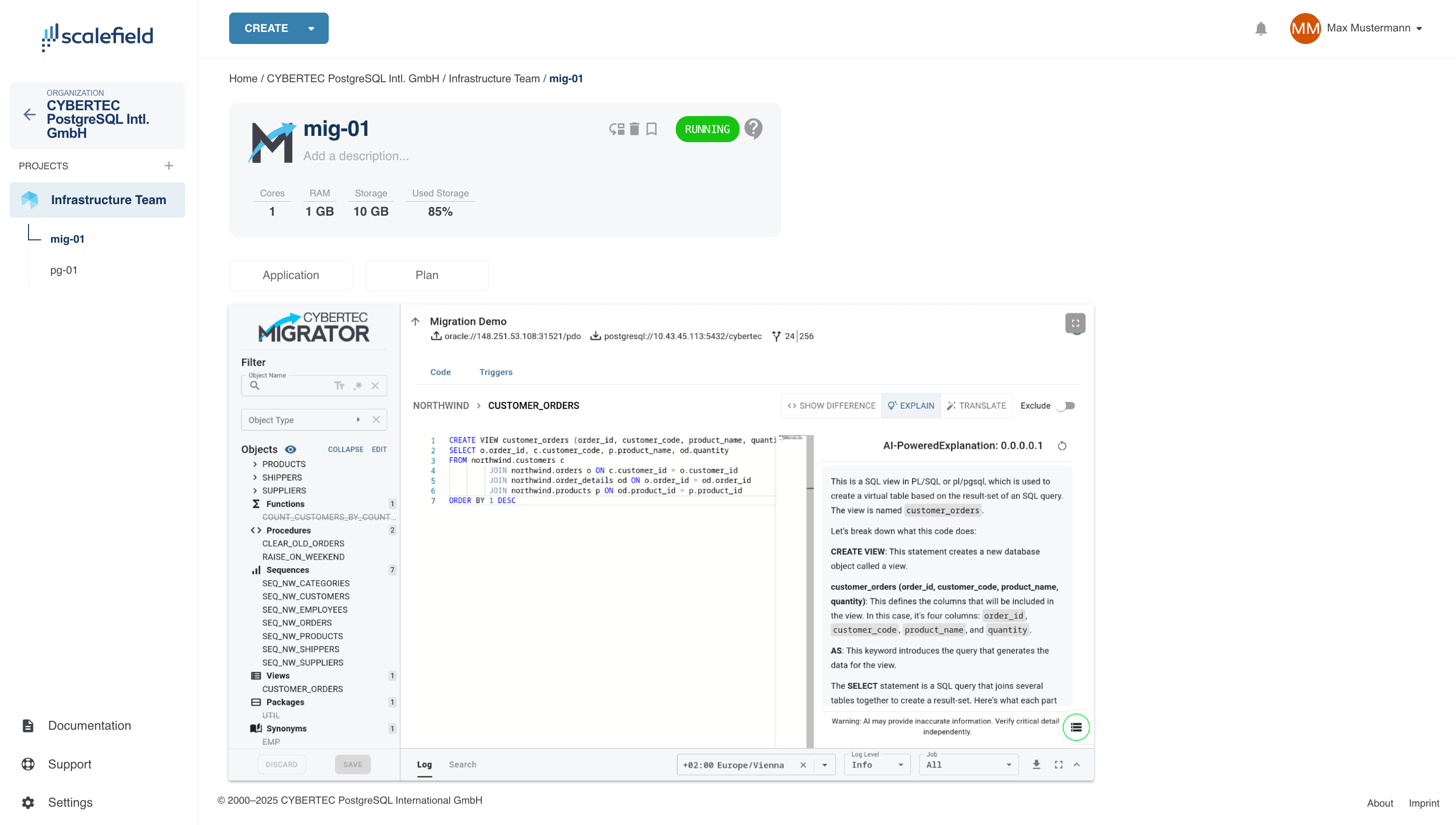Click the fullscreen icon in the Migrator panel
The height and width of the screenshot is (825, 1456).
(x=1075, y=323)
